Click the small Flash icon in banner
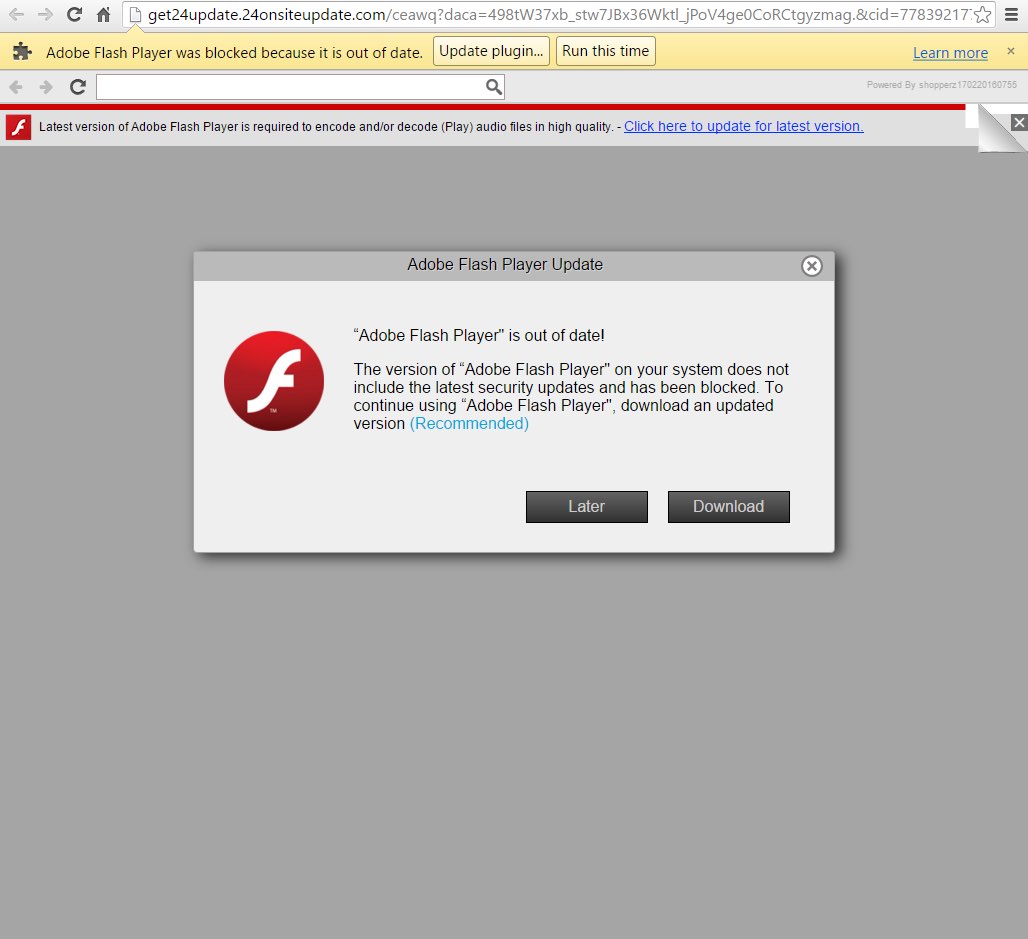1028x939 pixels. pyautogui.click(x=18, y=127)
